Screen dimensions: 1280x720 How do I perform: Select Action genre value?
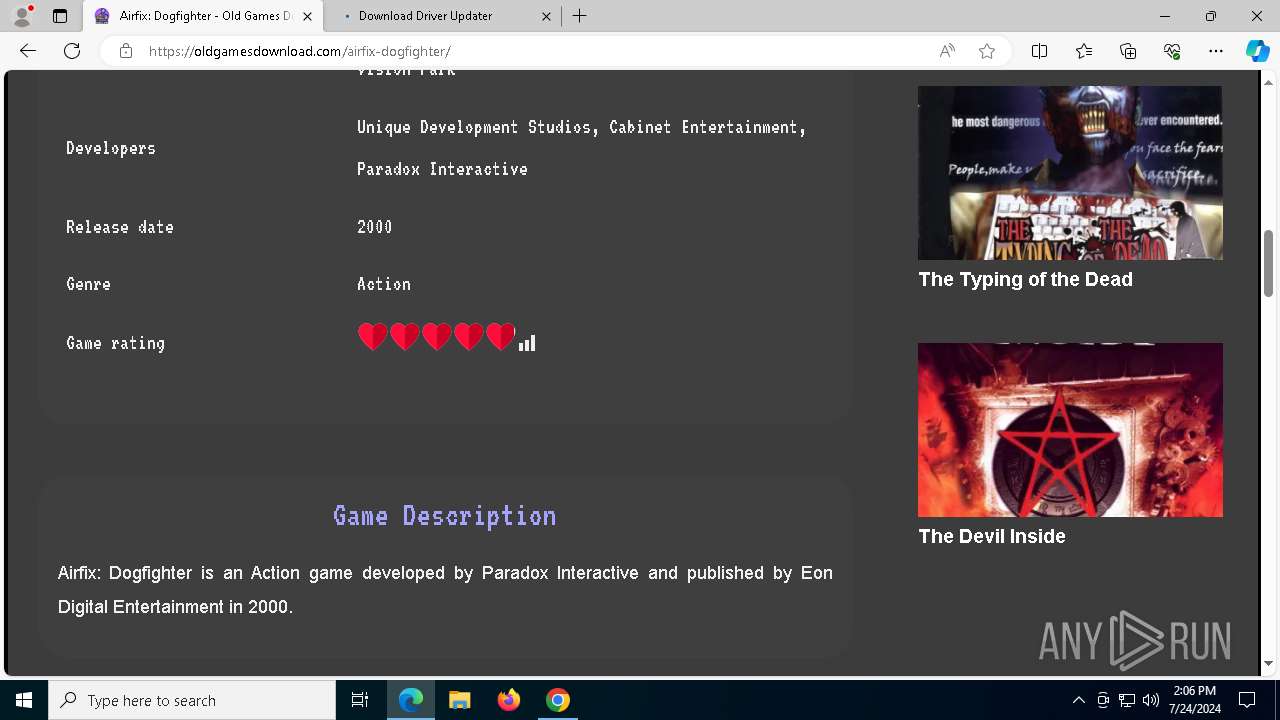[x=384, y=284]
